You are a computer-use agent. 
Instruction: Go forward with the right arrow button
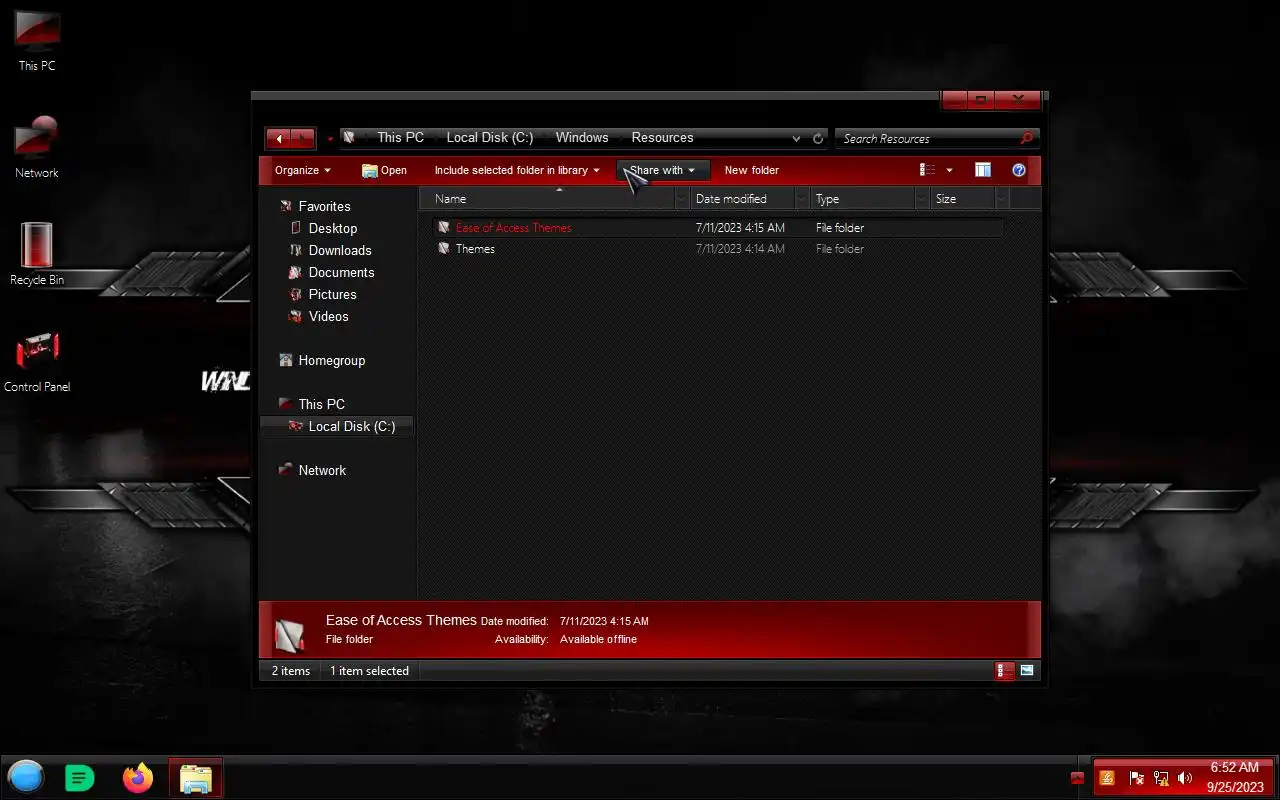303,138
